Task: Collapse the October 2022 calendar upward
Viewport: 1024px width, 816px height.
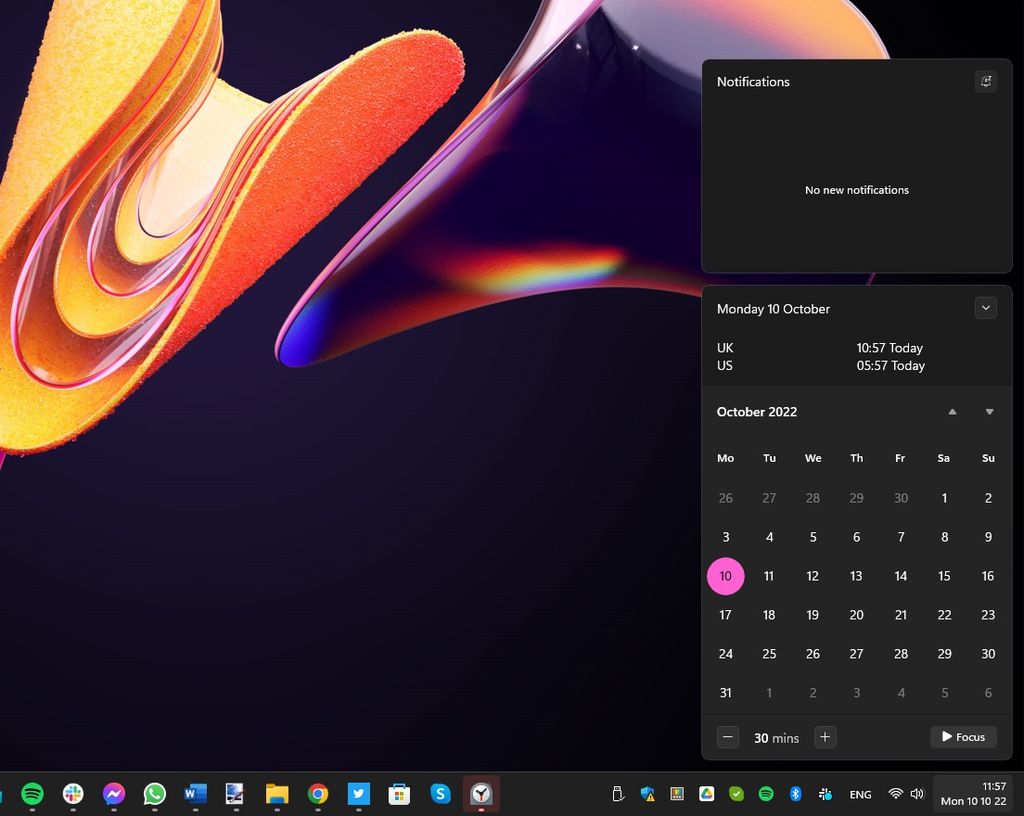Action: [951, 411]
